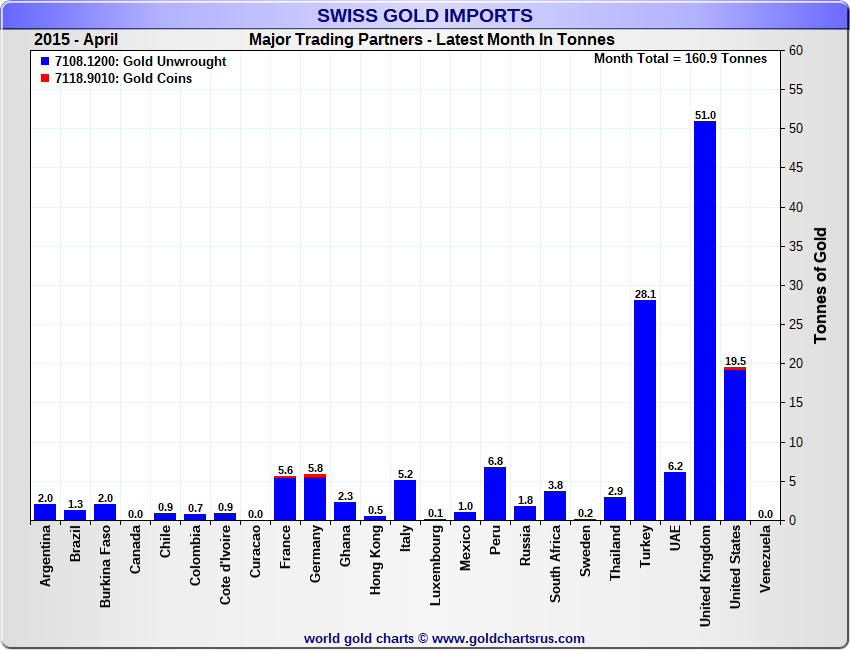Click the United States bar labeled 19.5
Screen dimensions: 850x650
(x=735, y=445)
